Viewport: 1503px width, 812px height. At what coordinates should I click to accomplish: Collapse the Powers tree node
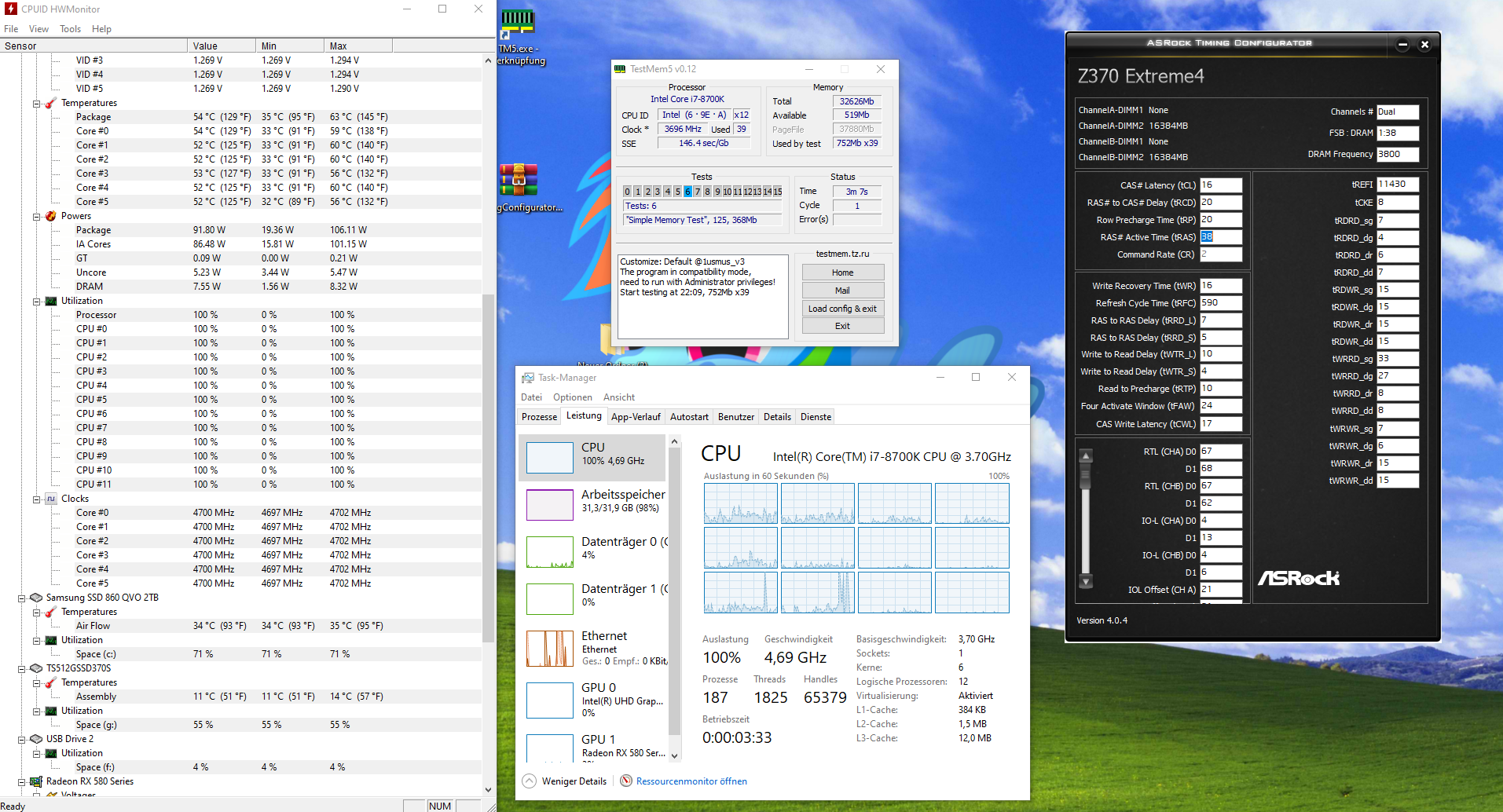(36, 217)
